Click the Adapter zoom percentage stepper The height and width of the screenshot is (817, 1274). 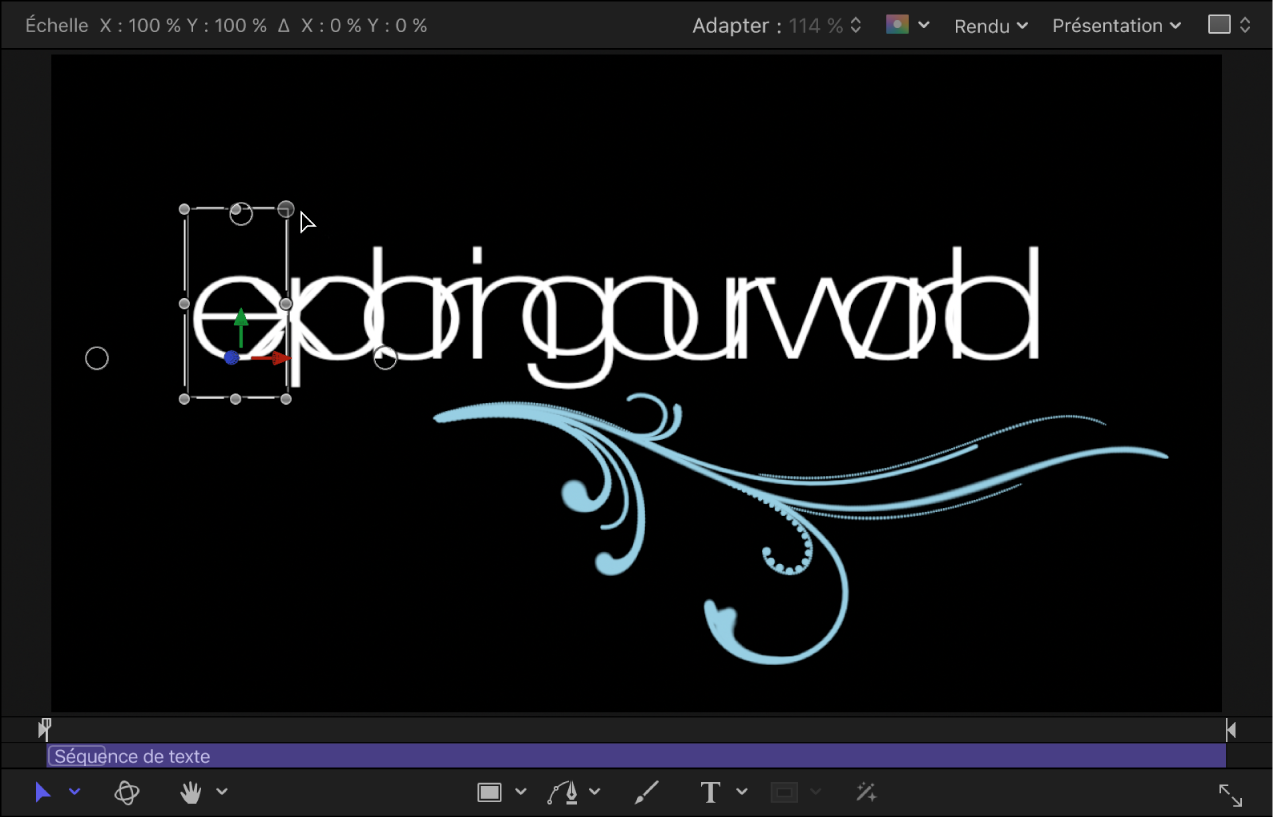click(856, 26)
